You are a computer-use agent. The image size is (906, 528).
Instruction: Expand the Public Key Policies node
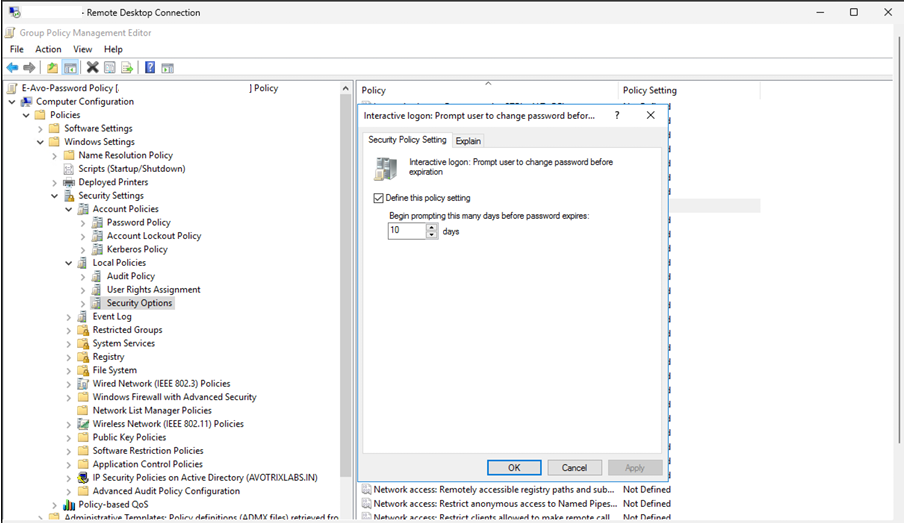pos(69,437)
